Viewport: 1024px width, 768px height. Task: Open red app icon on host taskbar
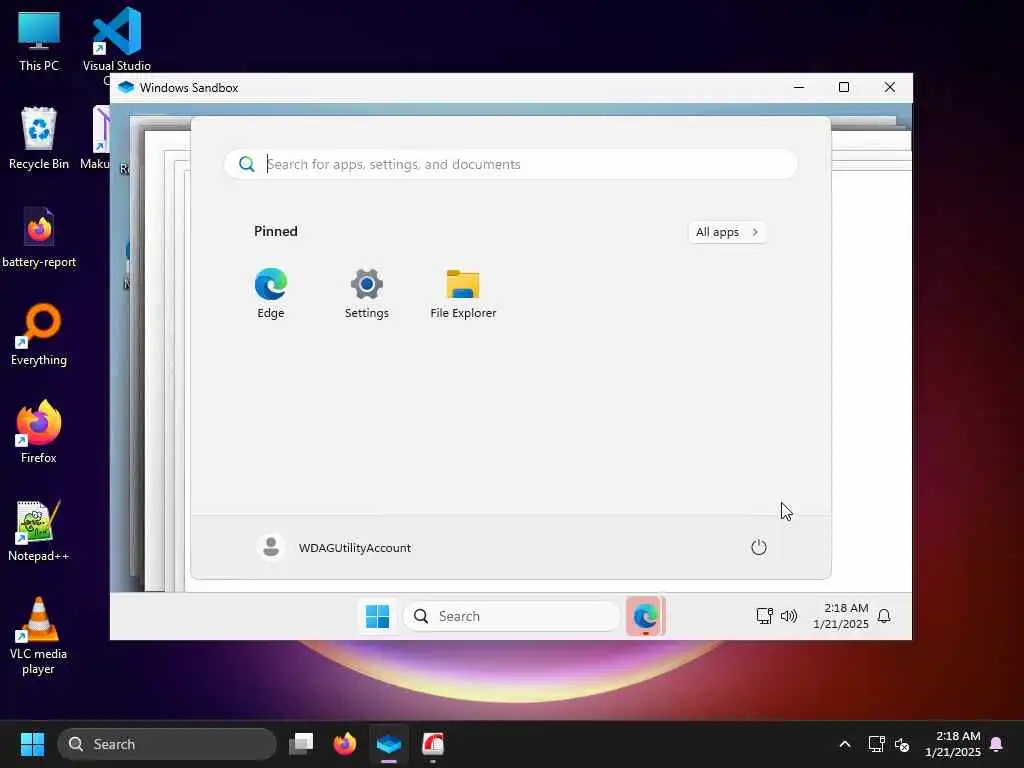[432, 744]
